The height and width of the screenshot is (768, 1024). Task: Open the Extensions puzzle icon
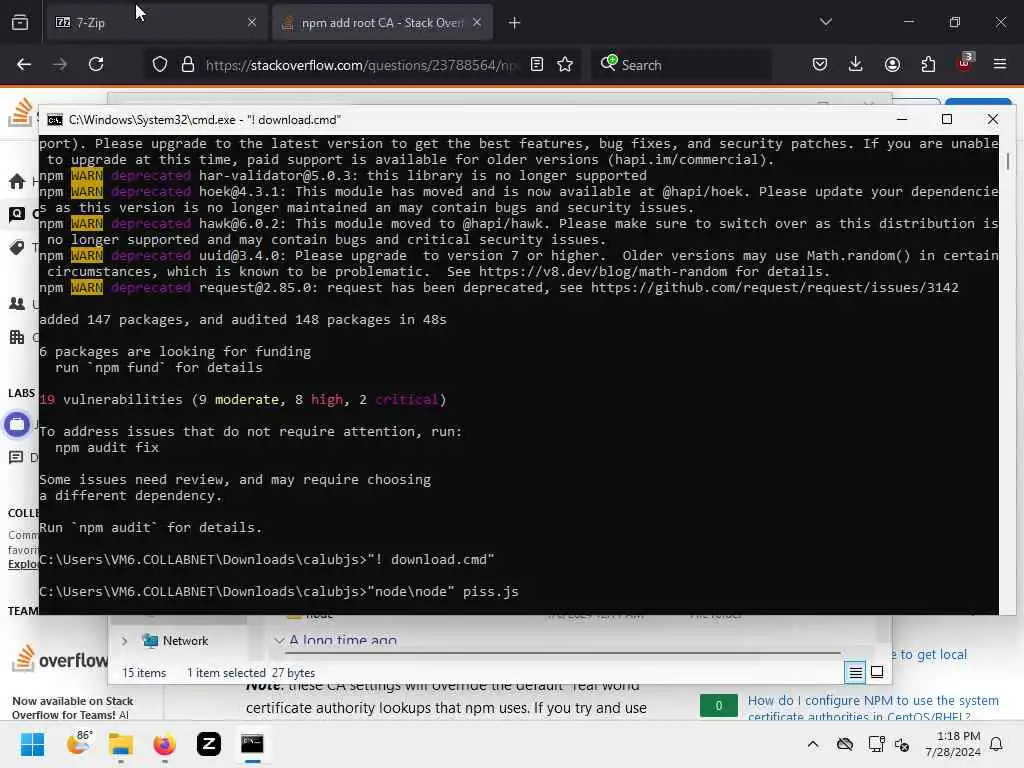[928, 64]
